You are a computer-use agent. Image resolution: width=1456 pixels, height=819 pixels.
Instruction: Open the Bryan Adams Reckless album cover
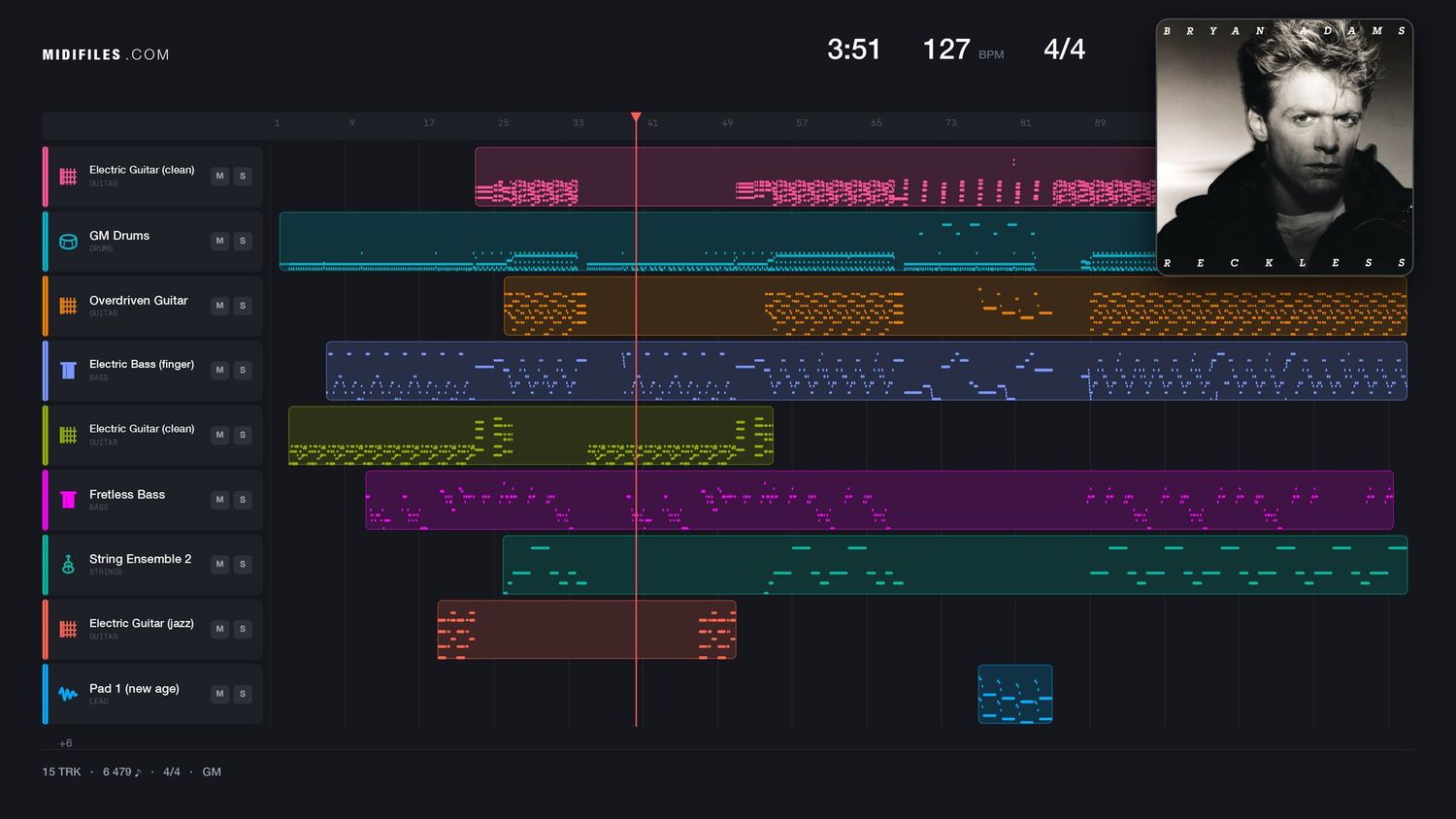click(1284, 147)
